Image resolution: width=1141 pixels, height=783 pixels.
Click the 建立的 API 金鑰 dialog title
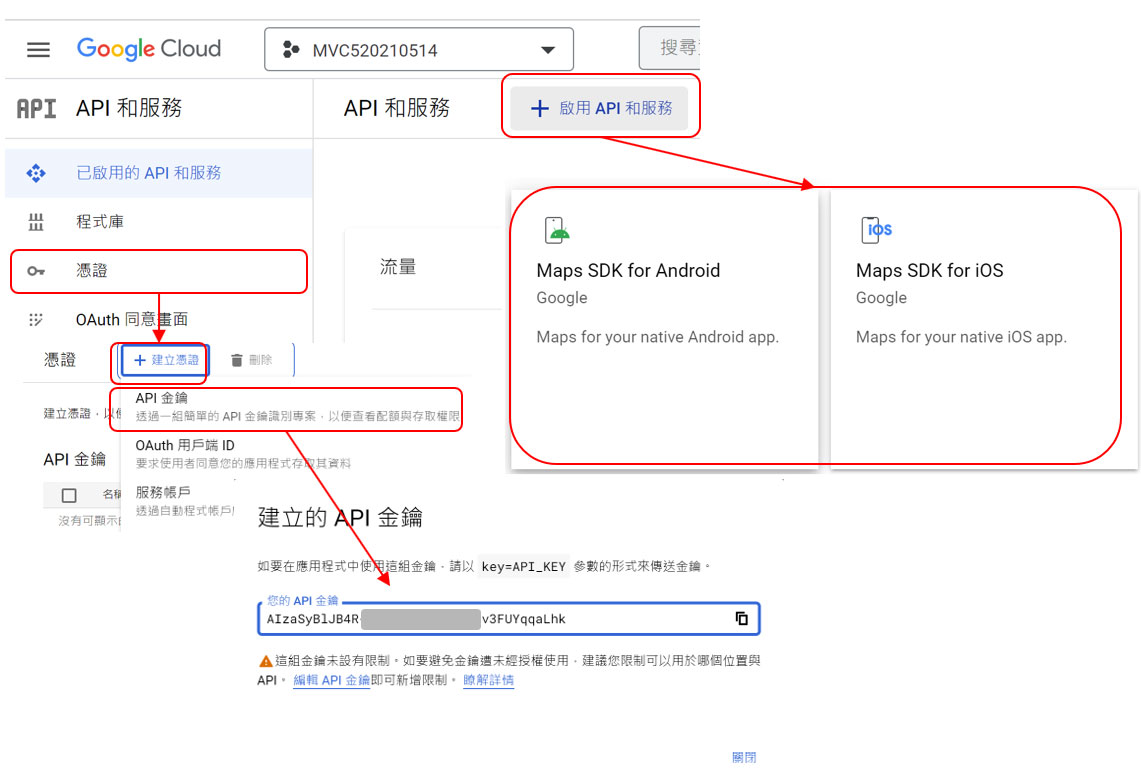point(340,517)
